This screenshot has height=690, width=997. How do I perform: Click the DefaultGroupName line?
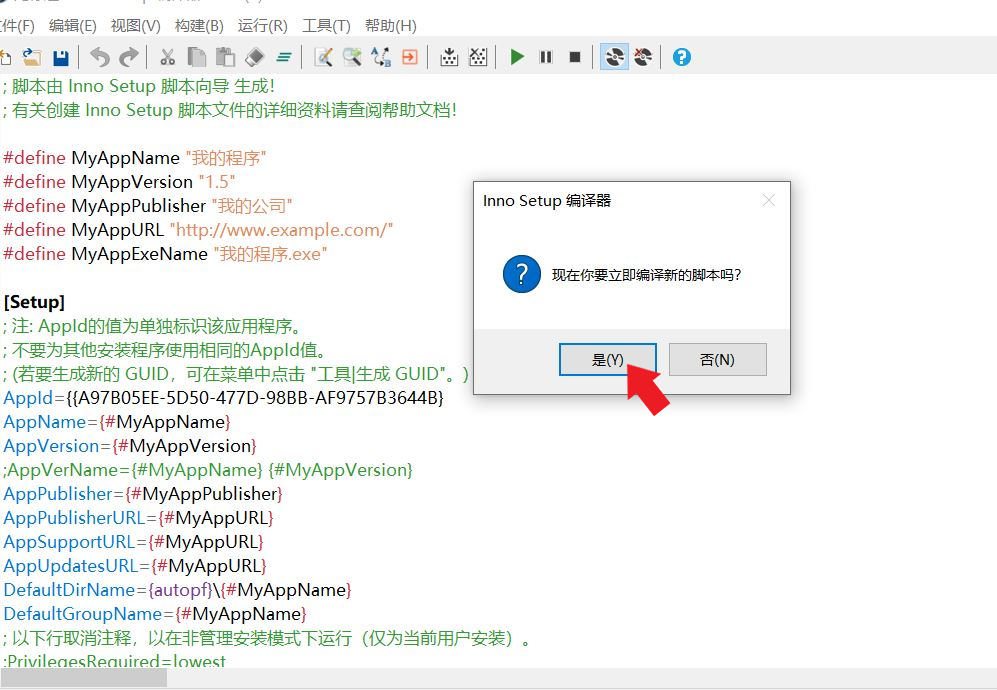point(155,614)
